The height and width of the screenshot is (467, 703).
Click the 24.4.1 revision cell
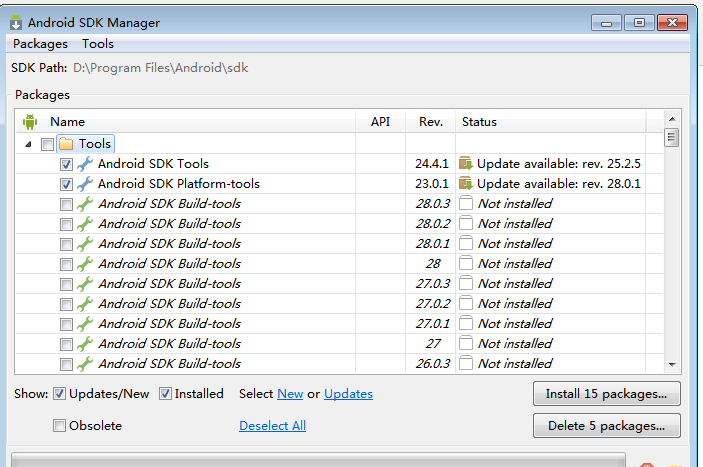(x=431, y=164)
